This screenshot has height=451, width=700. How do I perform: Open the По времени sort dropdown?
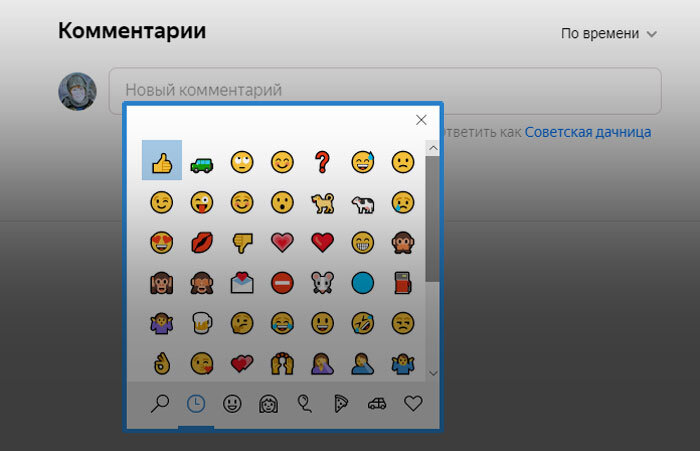coord(608,33)
